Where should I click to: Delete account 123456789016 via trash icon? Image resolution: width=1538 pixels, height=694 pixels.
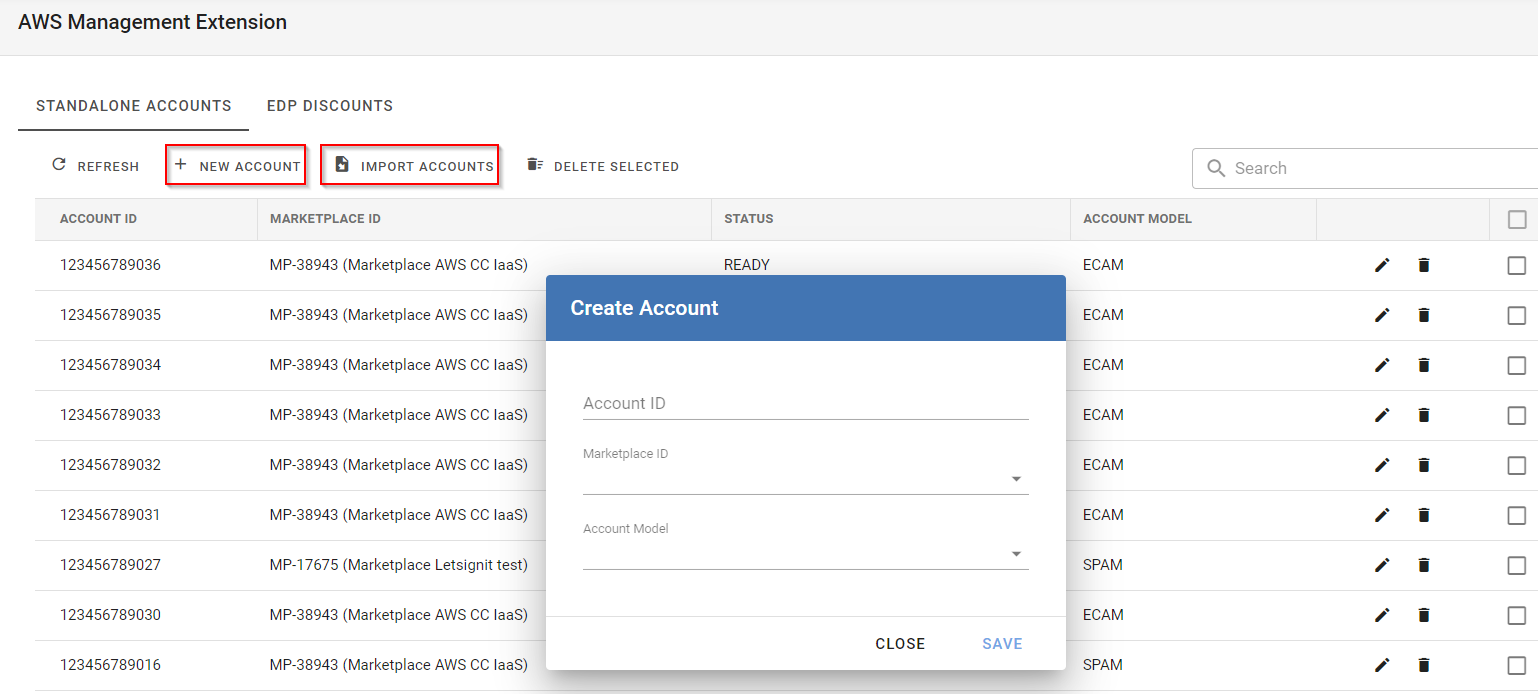(1424, 665)
